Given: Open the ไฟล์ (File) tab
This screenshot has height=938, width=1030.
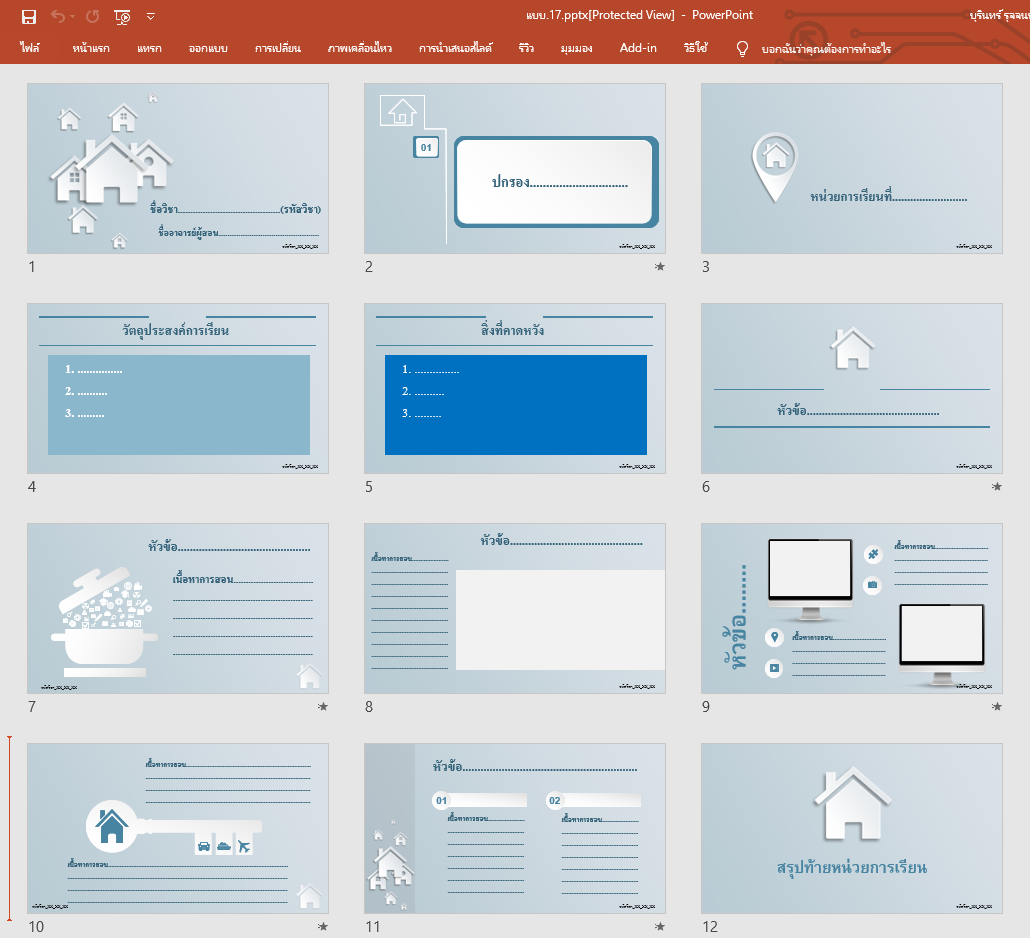Looking at the screenshot, I should coord(30,48).
